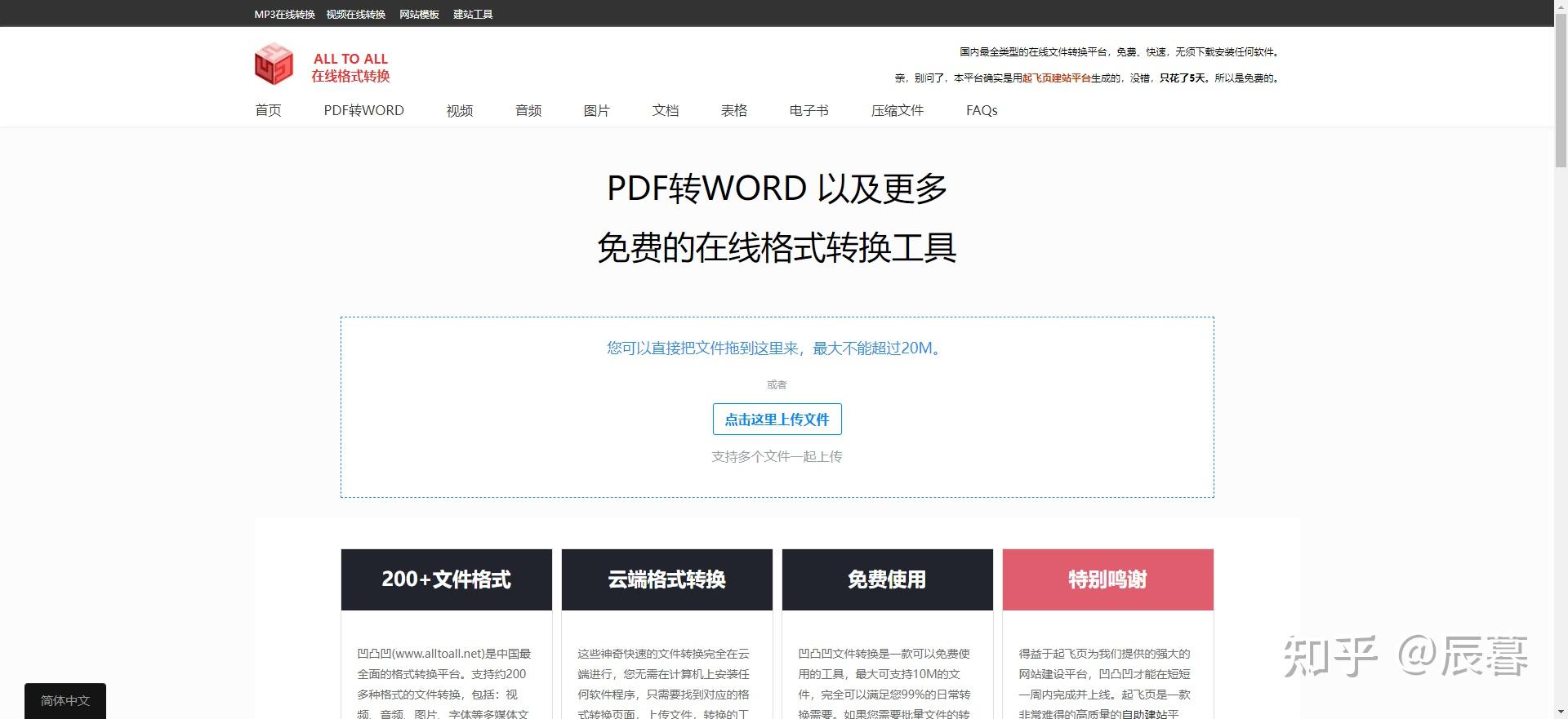Open the FAQs menu item
This screenshot has width=1568, height=719.
click(x=982, y=110)
